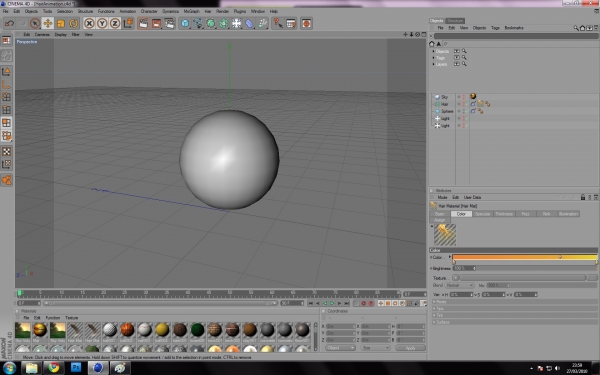This screenshot has width=600, height=375.
Task: Open the particle objects icon
Action: (262, 23)
